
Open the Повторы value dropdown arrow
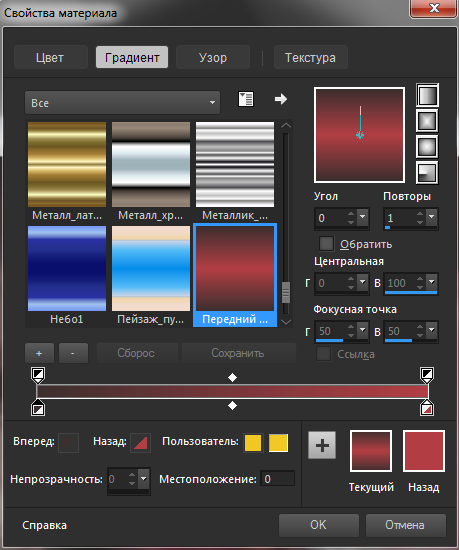(432, 217)
